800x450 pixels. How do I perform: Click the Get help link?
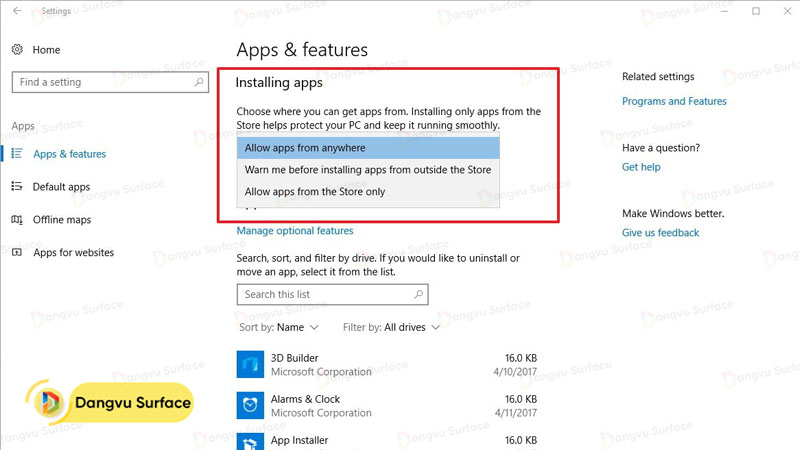coord(641,167)
